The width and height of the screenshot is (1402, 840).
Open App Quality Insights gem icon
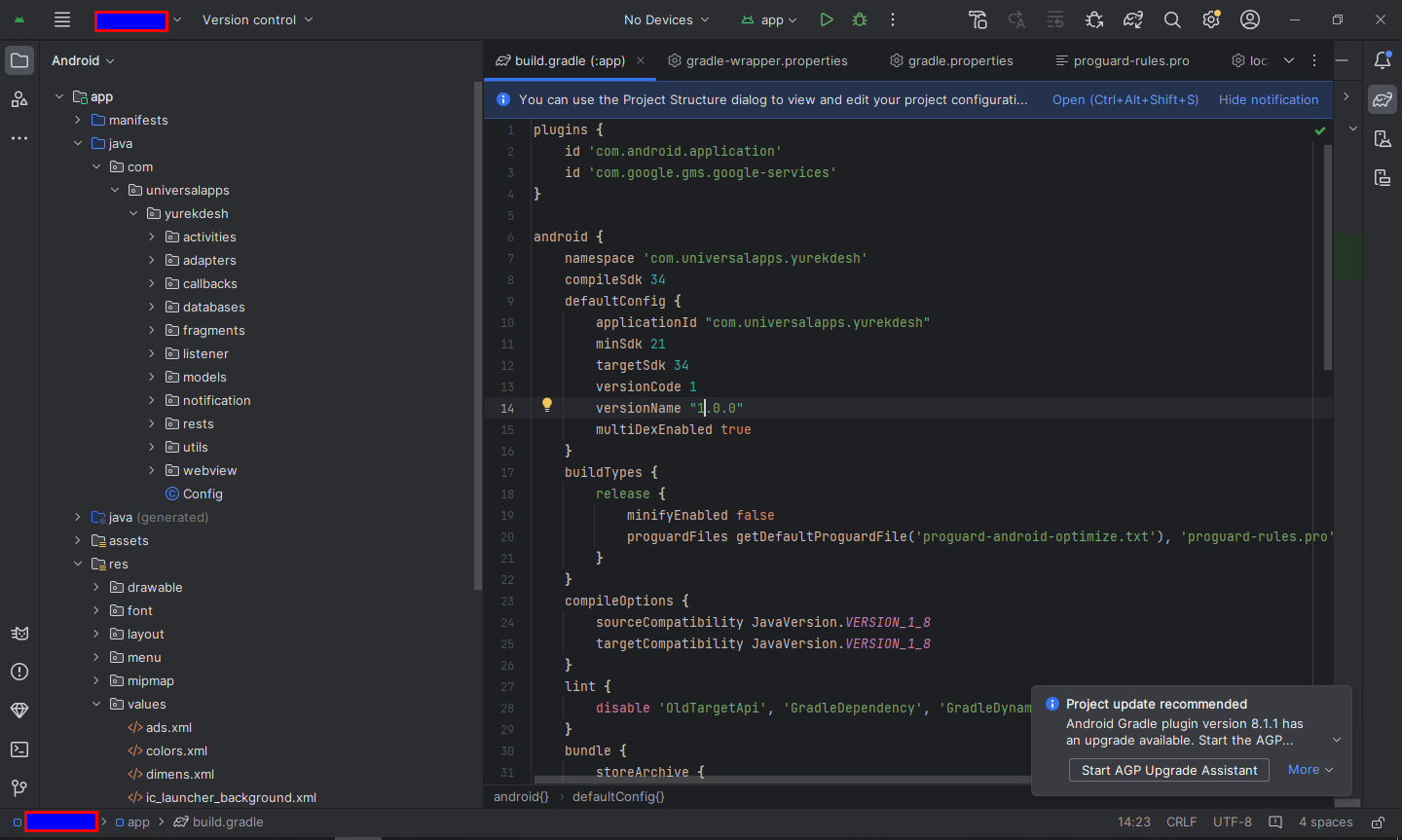point(19,711)
